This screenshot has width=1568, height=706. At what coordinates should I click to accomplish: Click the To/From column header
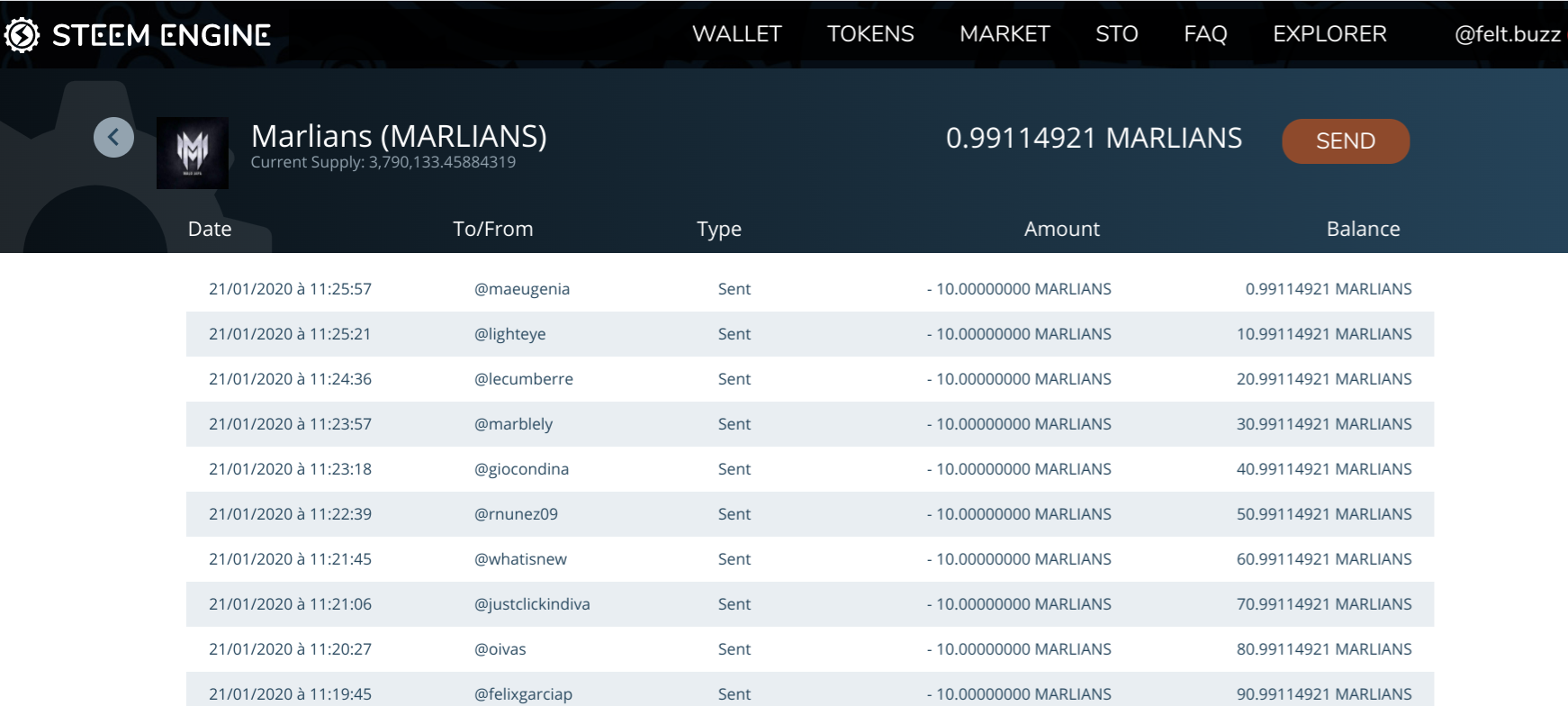[x=493, y=229]
